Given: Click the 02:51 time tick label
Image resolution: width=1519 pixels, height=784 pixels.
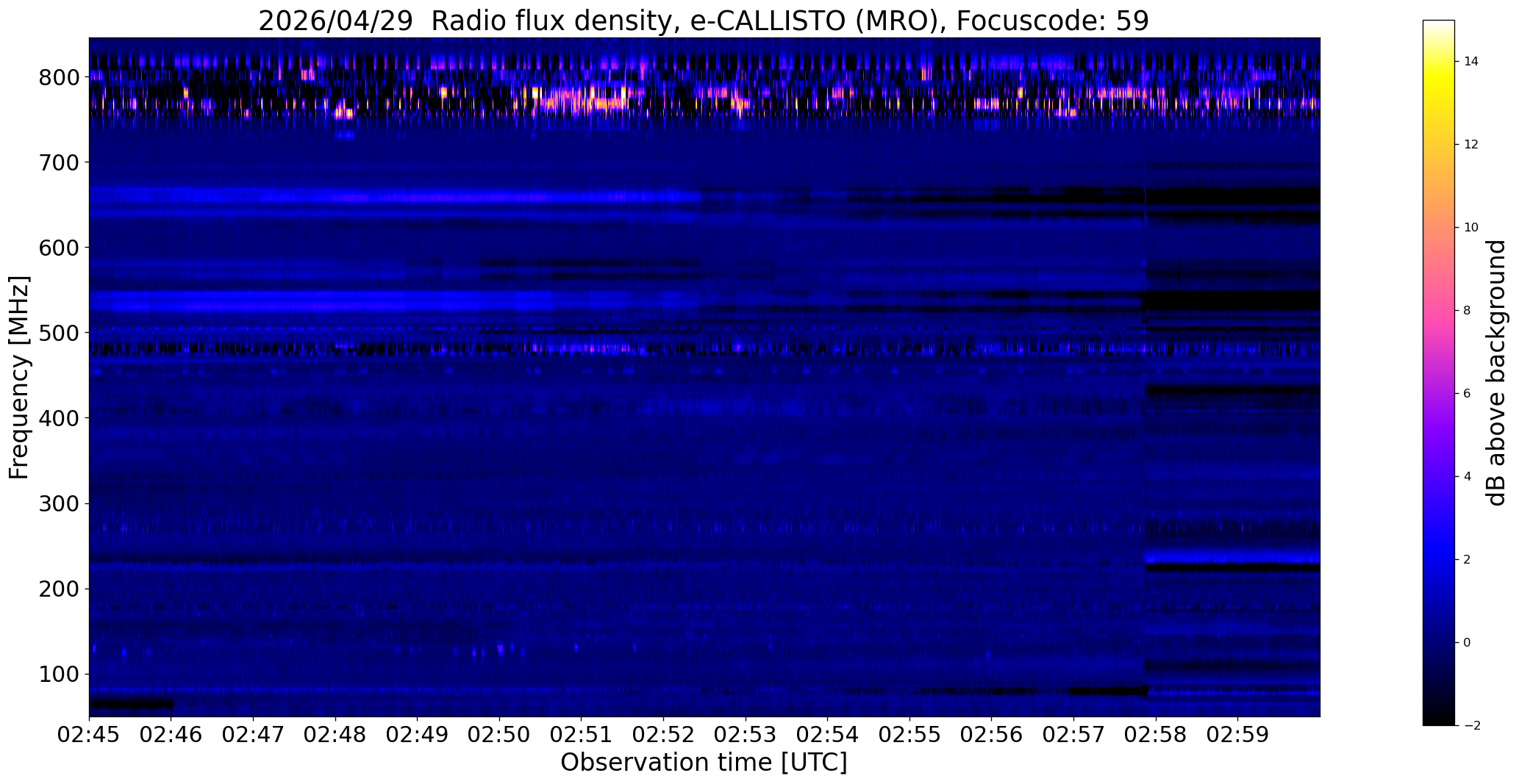Looking at the screenshot, I should (582, 736).
